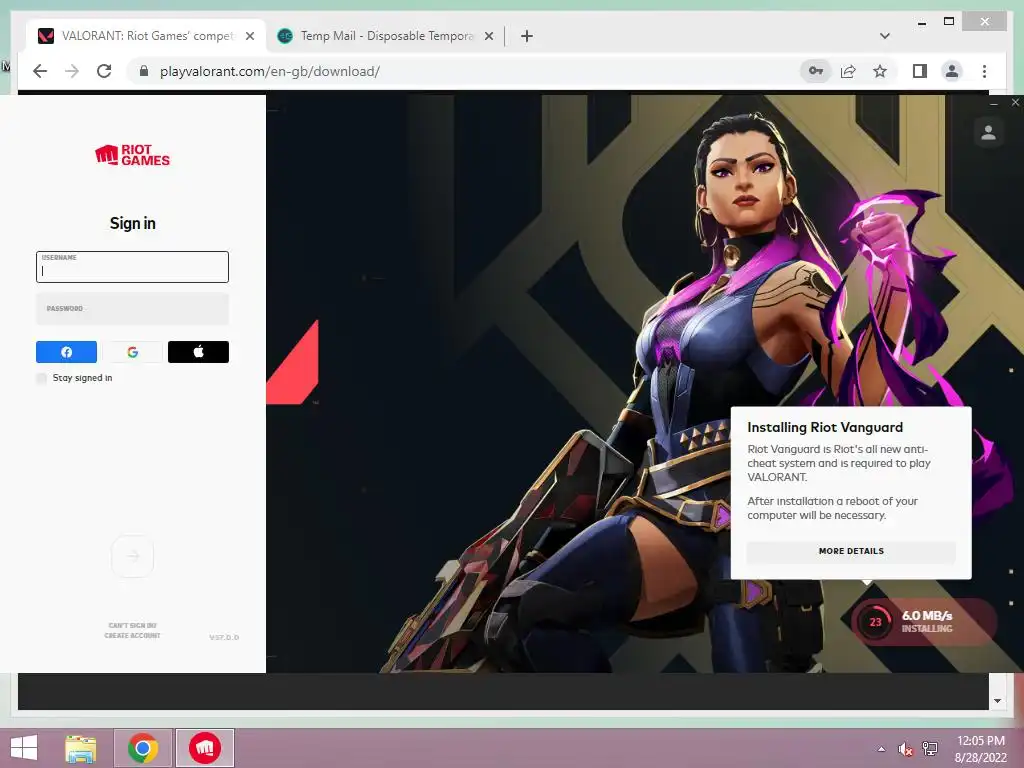Open the network tray icon
The width and height of the screenshot is (1024, 768).
coord(930,749)
